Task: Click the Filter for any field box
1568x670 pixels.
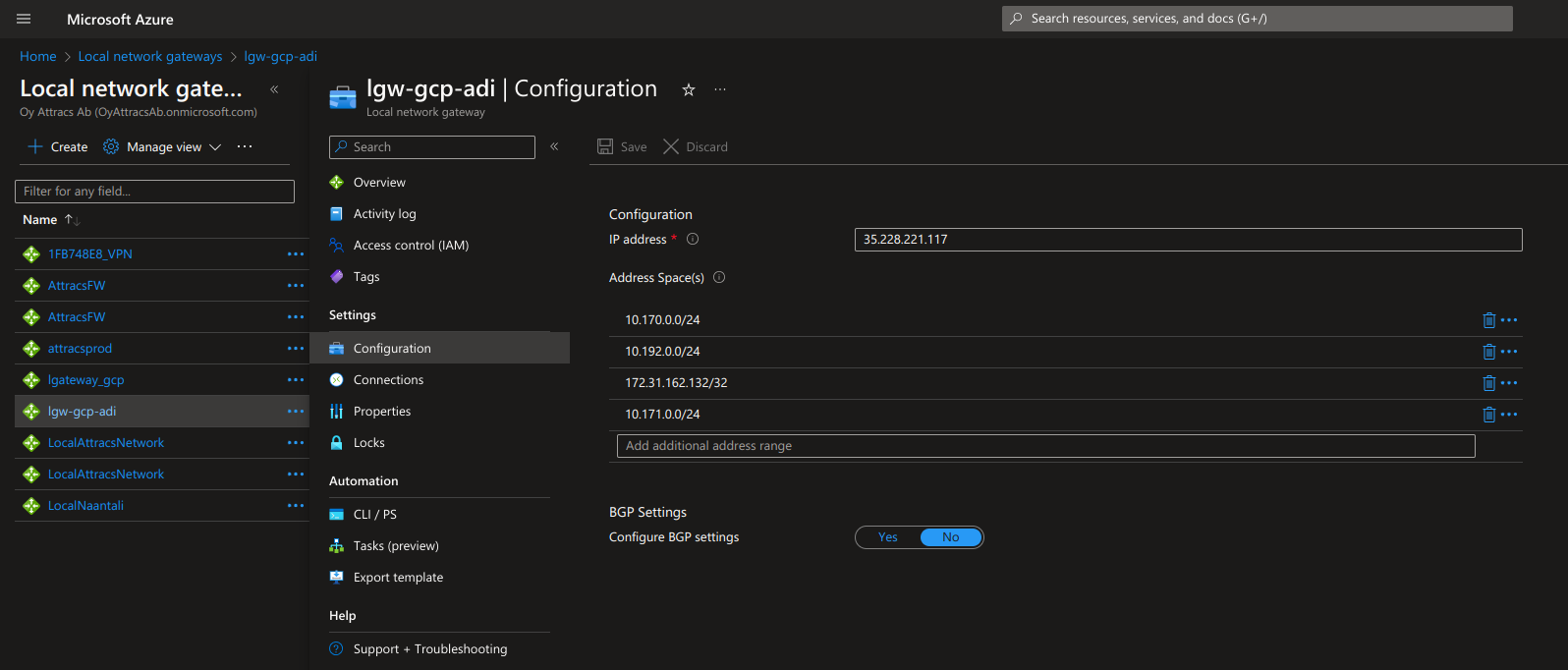Action: pos(154,192)
